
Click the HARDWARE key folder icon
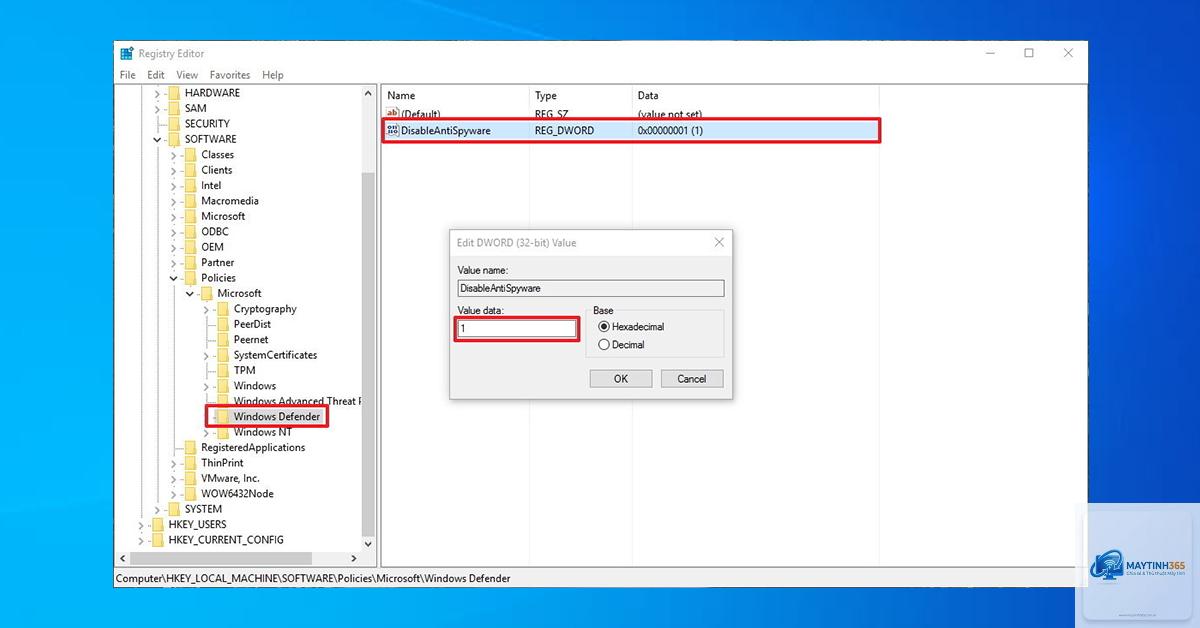pos(173,93)
